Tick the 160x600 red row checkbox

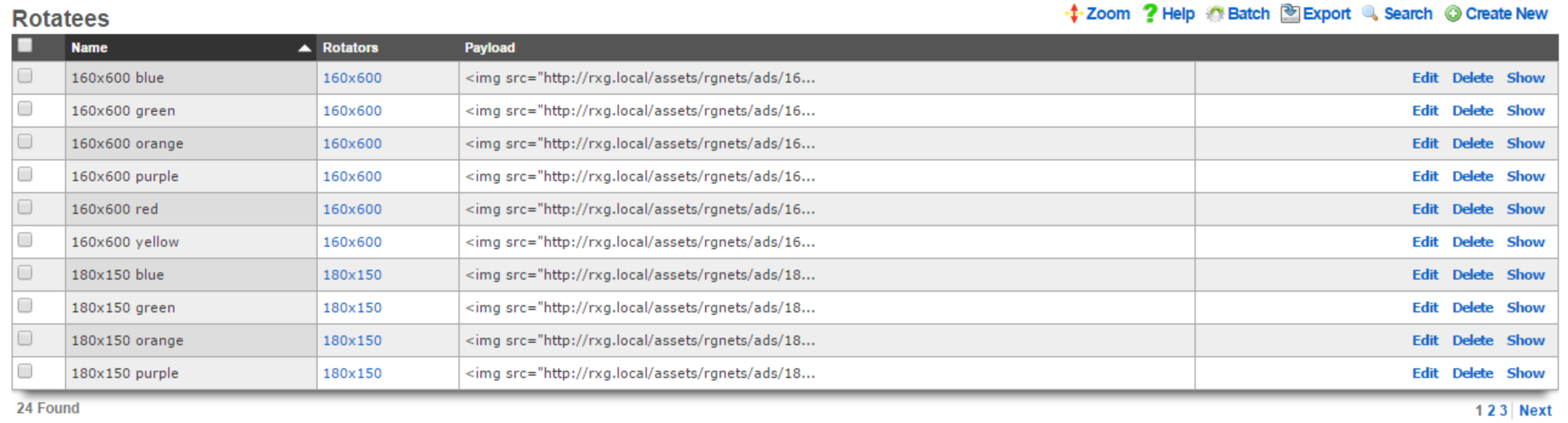(x=25, y=207)
